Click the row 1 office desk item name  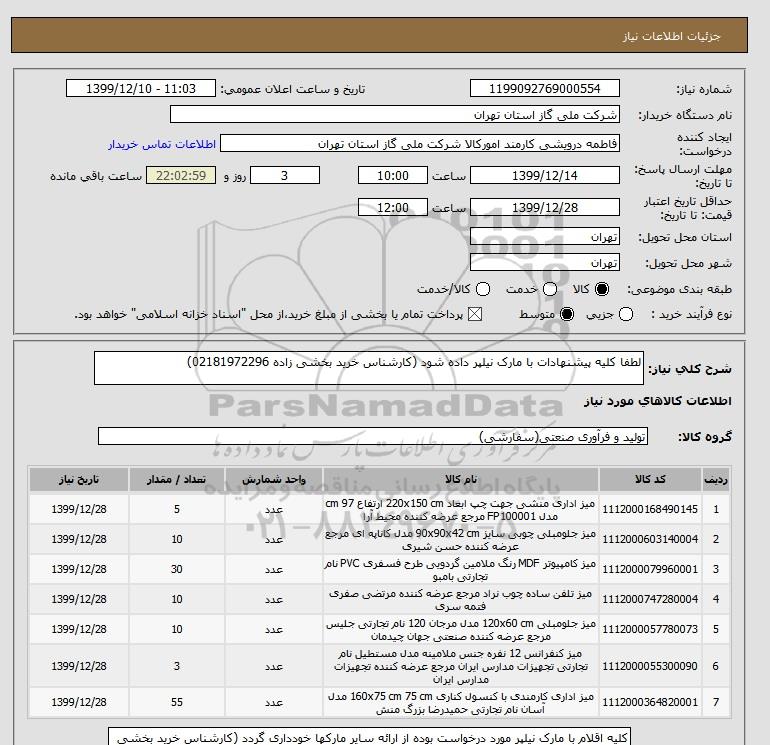[x=461, y=510]
